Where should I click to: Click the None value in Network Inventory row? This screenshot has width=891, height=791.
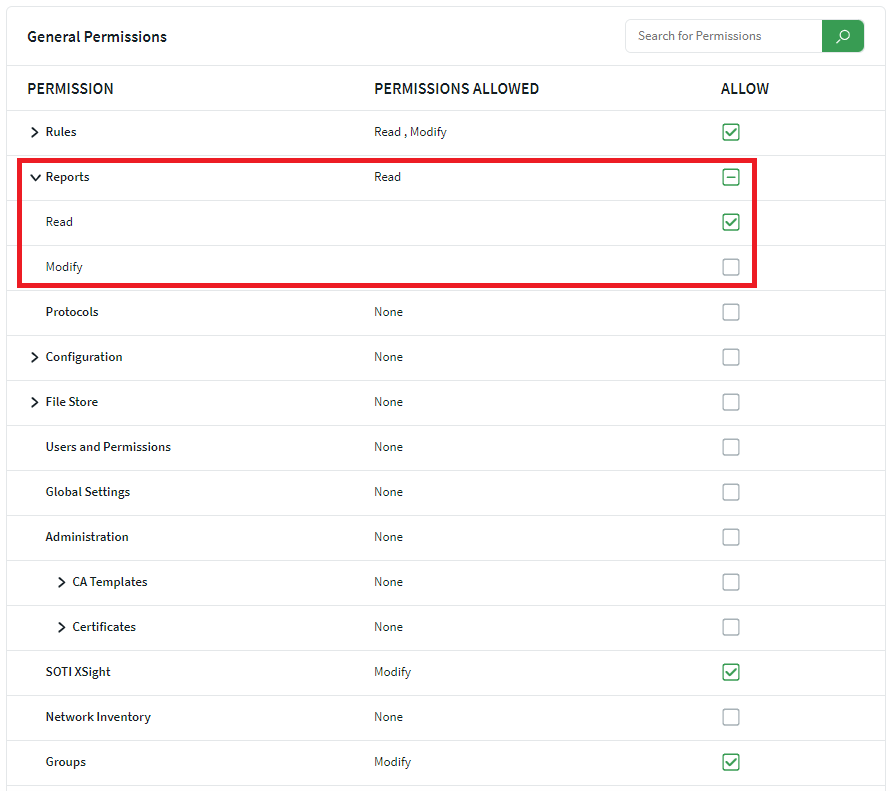[x=388, y=717]
